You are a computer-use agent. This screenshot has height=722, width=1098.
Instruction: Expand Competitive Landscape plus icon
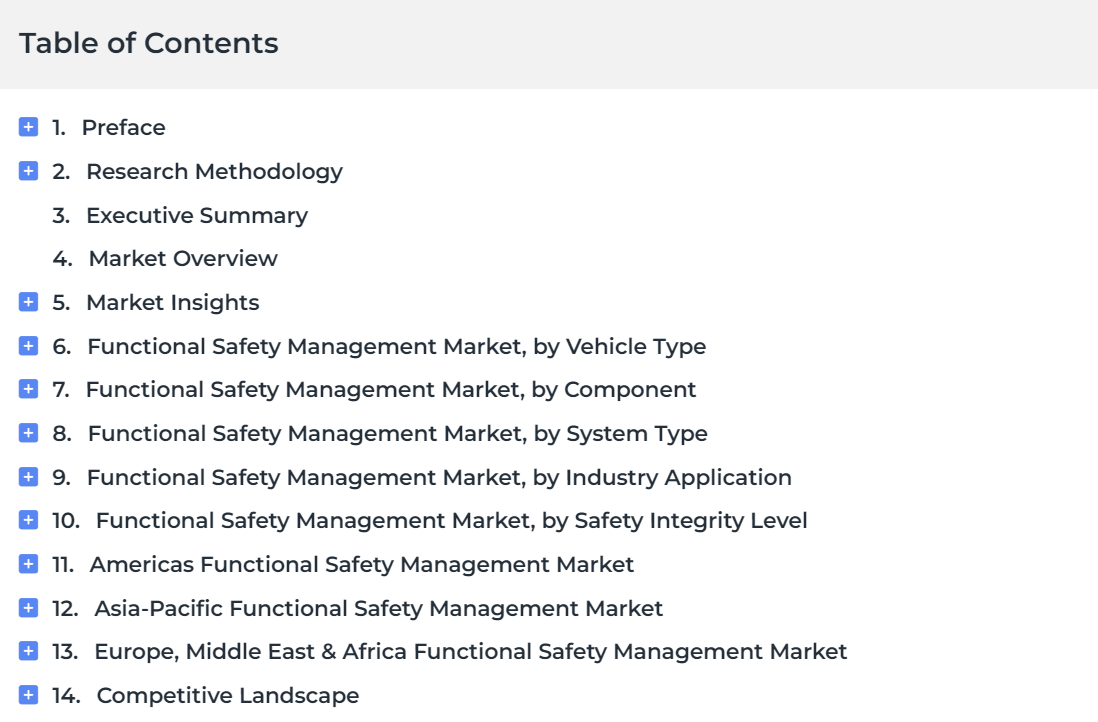coord(28,695)
